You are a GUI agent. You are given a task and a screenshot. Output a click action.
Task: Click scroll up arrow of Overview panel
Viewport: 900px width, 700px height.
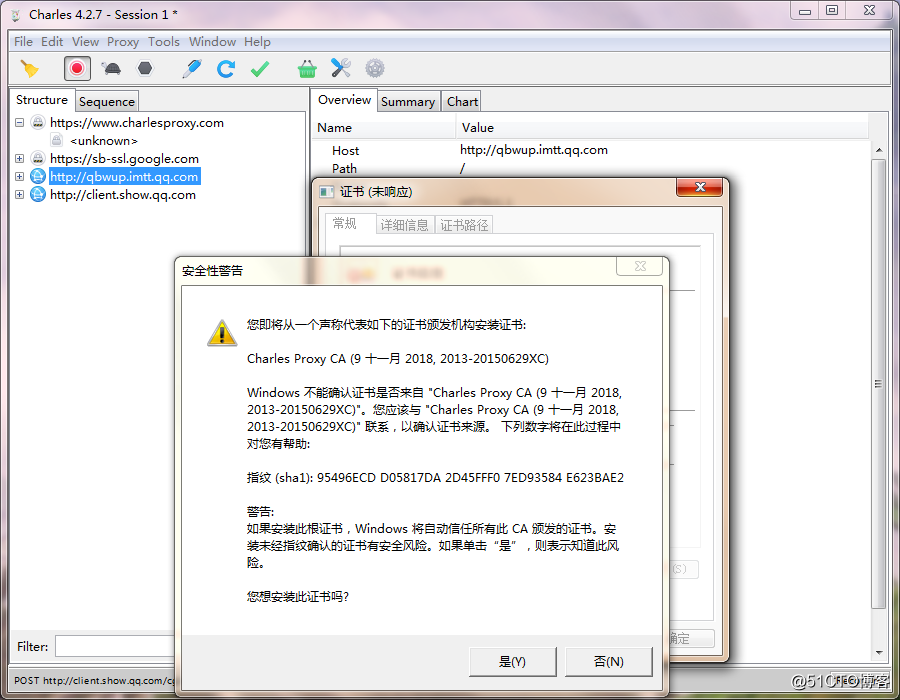(x=879, y=150)
